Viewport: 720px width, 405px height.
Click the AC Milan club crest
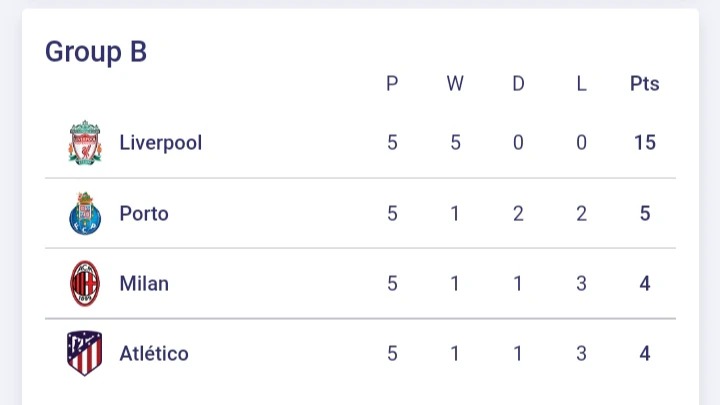click(85, 283)
